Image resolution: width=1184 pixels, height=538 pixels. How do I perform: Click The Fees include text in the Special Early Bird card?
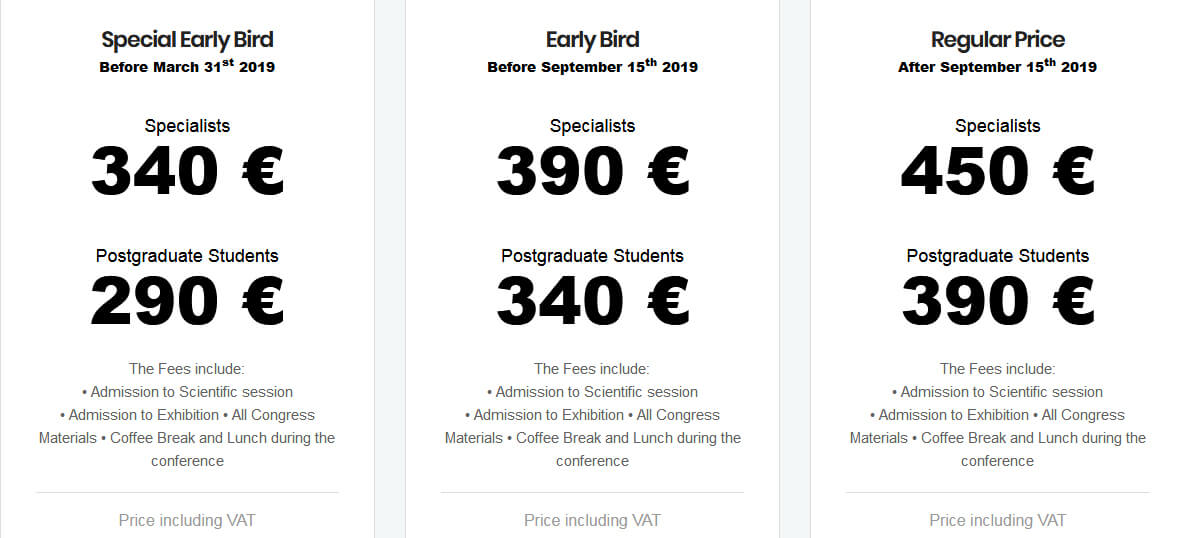click(x=187, y=369)
